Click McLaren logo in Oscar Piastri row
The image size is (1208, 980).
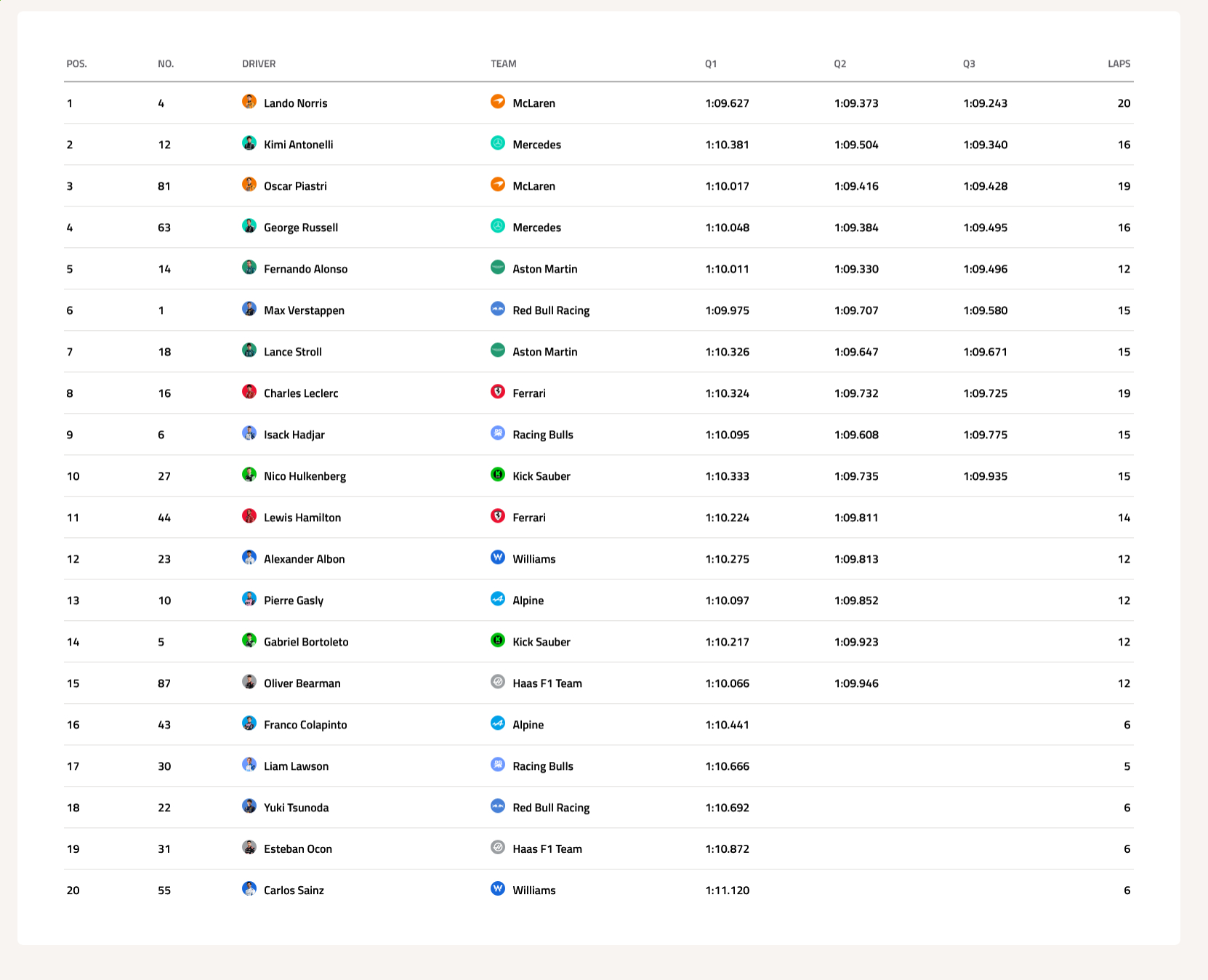[498, 185]
